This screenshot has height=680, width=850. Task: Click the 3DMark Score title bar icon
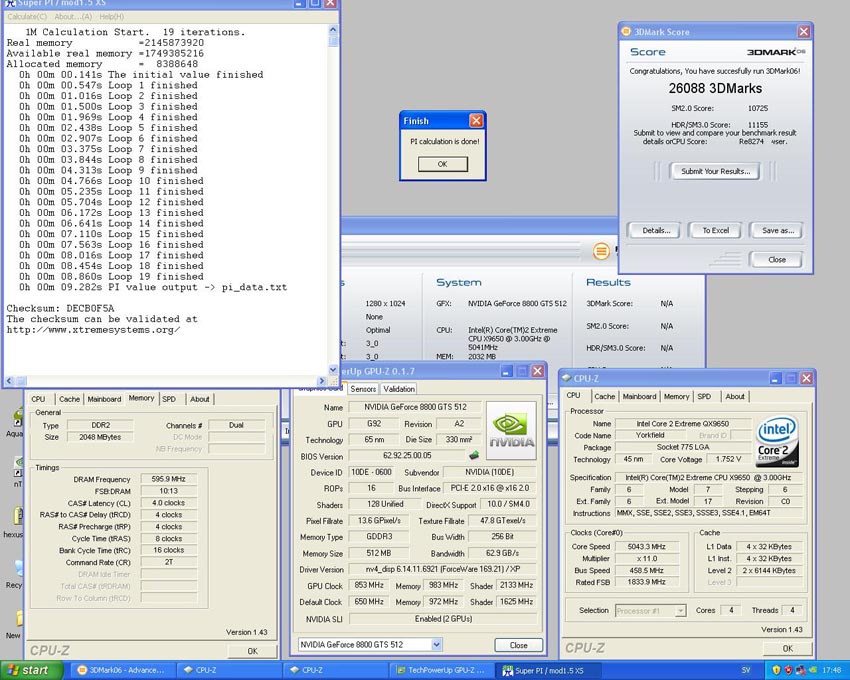click(x=626, y=31)
